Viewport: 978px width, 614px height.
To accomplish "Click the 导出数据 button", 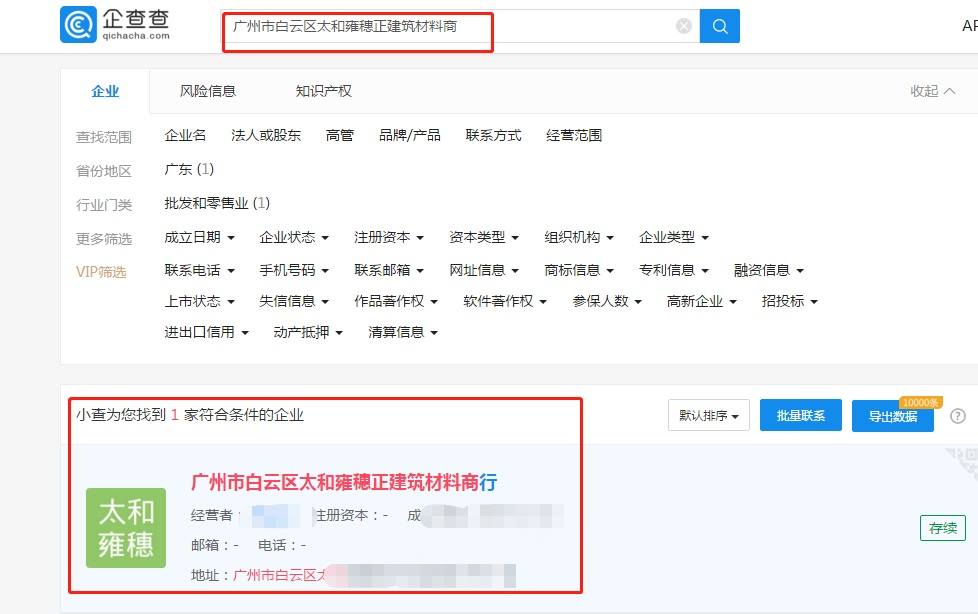I will (892, 415).
